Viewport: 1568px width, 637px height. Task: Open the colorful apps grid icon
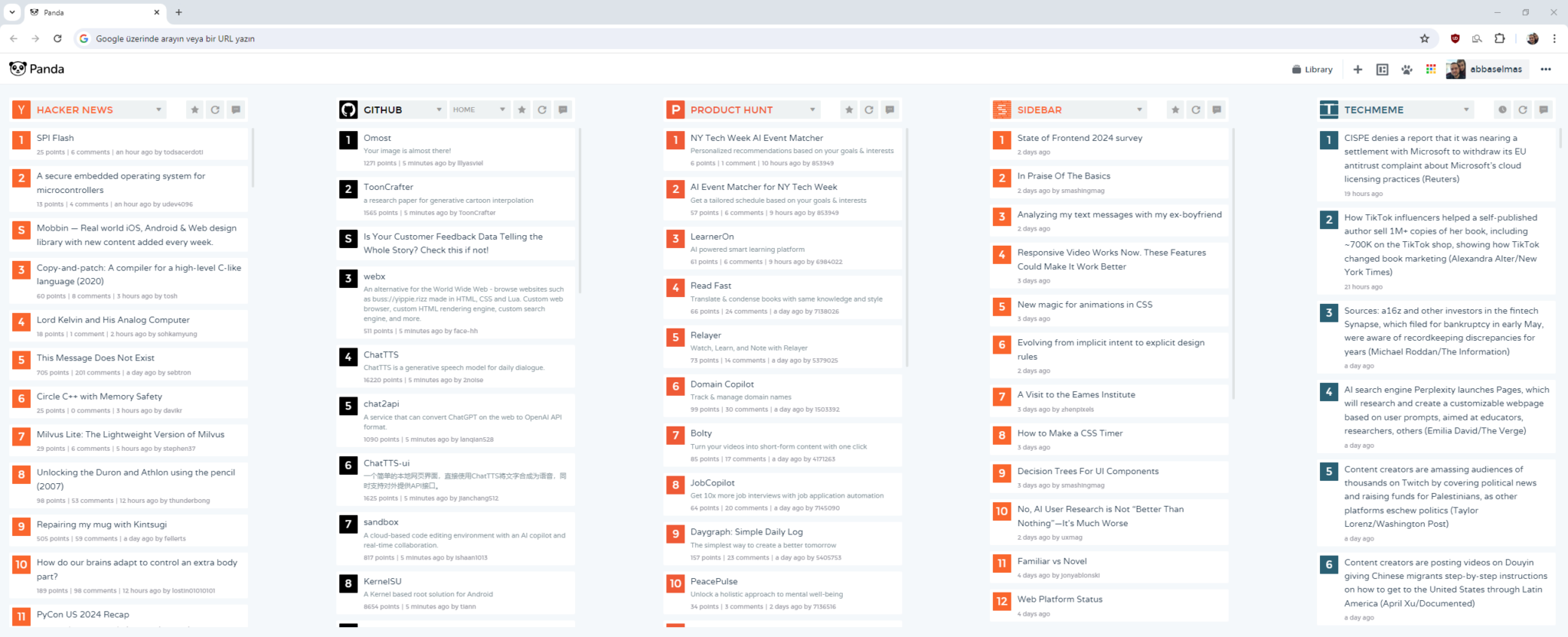coord(1431,70)
